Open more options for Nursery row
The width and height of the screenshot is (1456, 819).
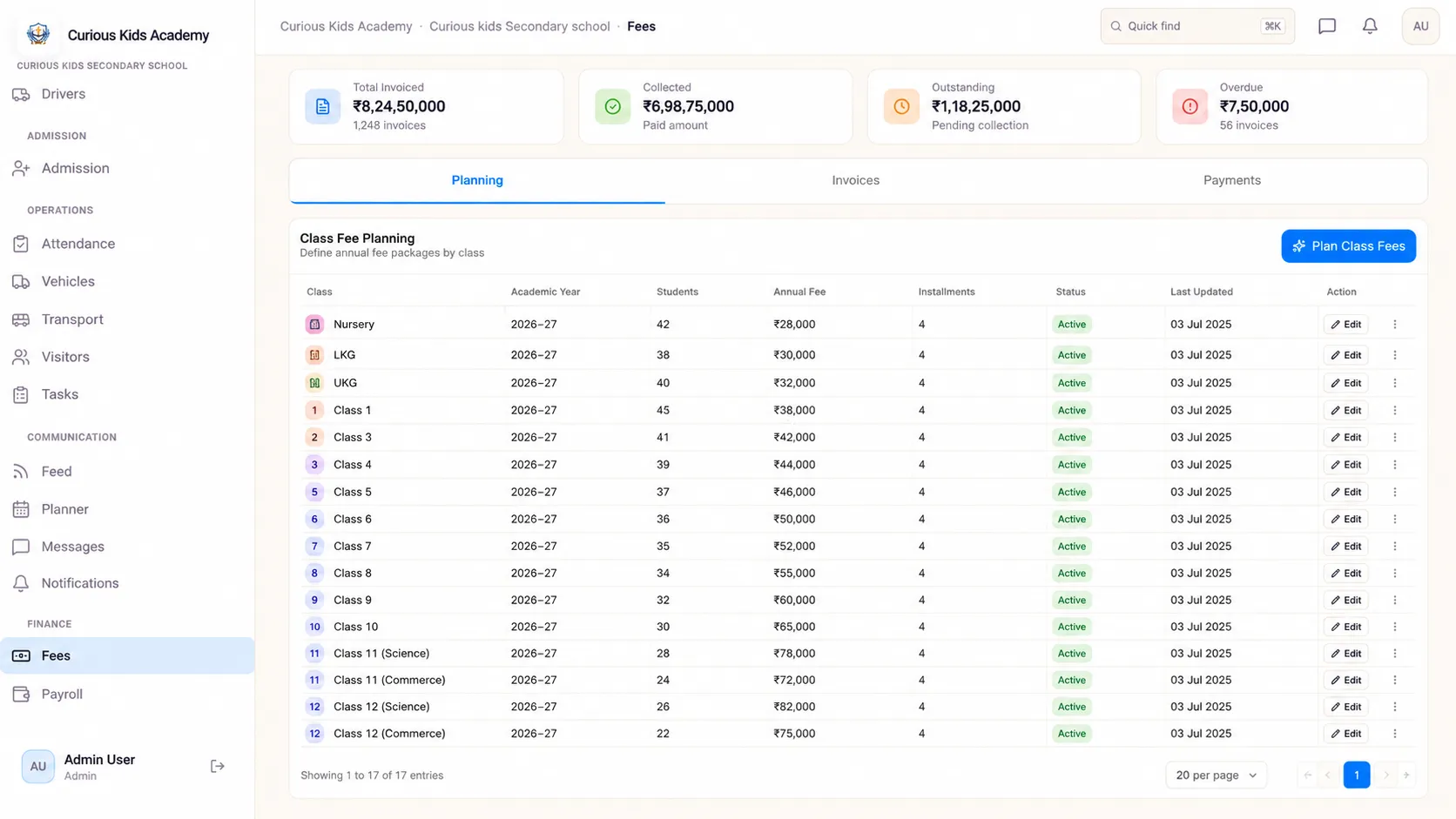tap(1394, 324)
